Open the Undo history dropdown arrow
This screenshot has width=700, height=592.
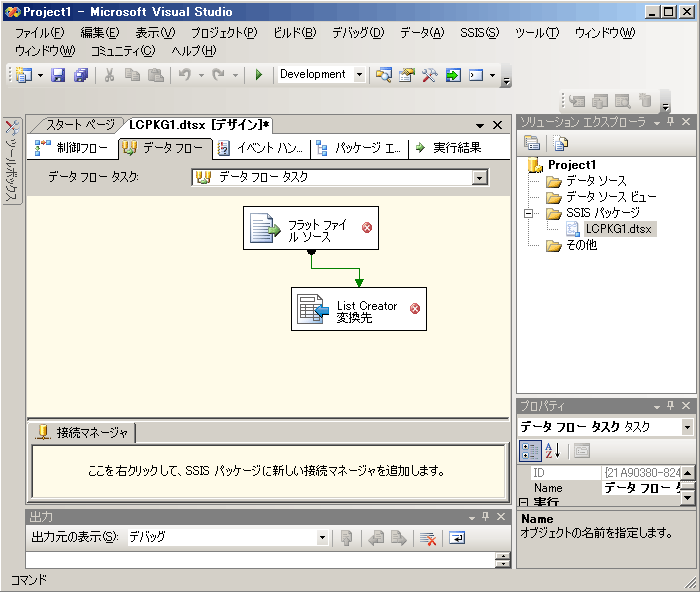pos(201,75)
